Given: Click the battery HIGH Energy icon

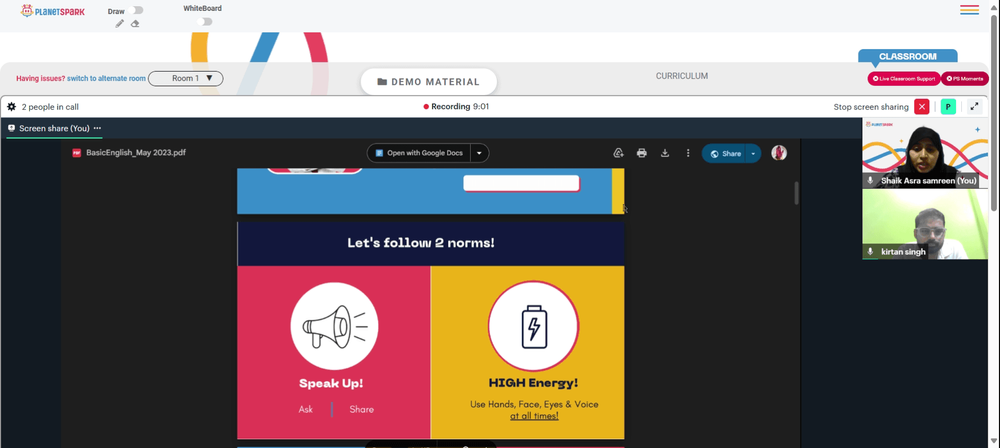Looking at the screenshot, I should click(x=534, y=326).
